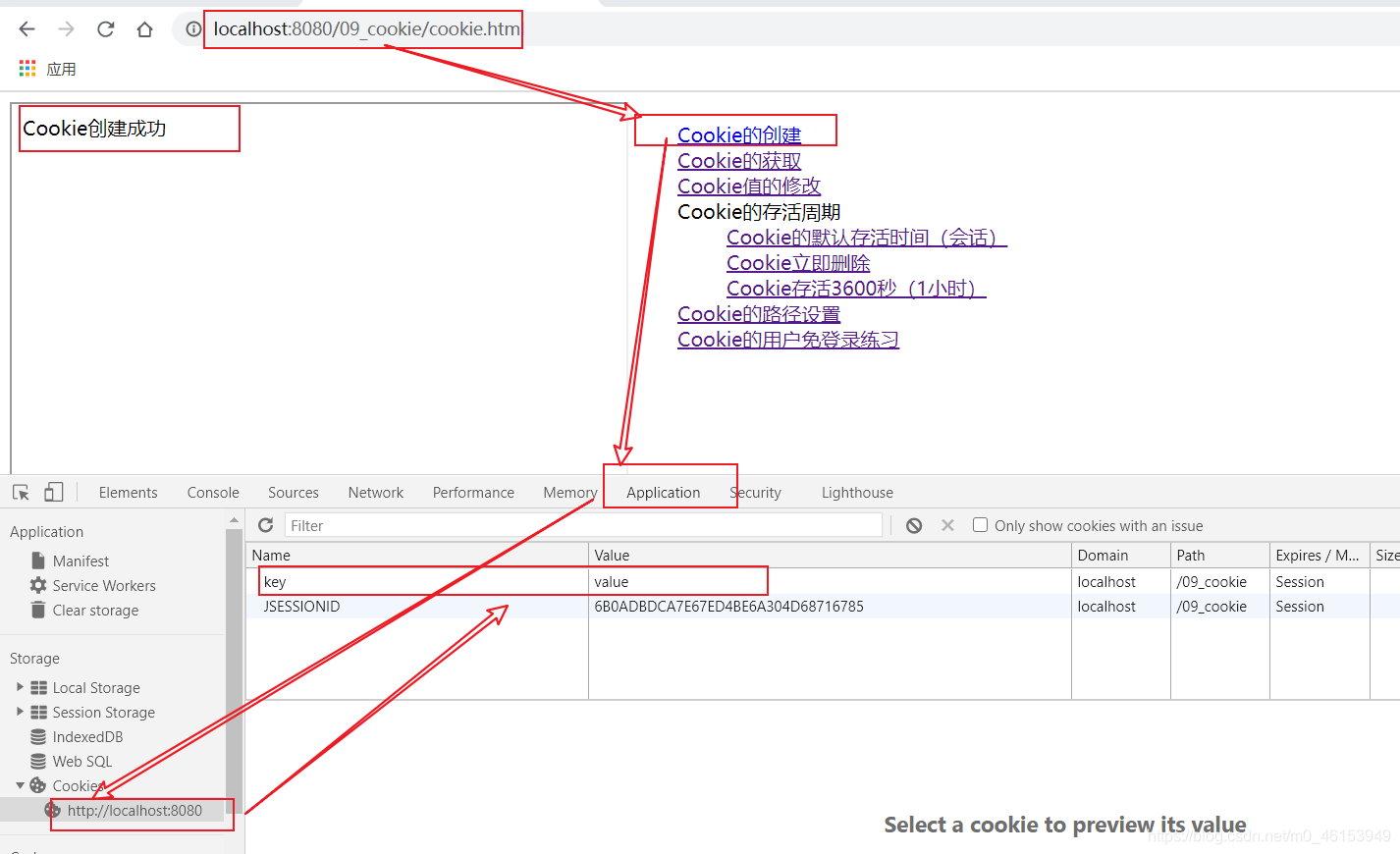Activate the inspect element picker icon

click(x=22, y=492)
